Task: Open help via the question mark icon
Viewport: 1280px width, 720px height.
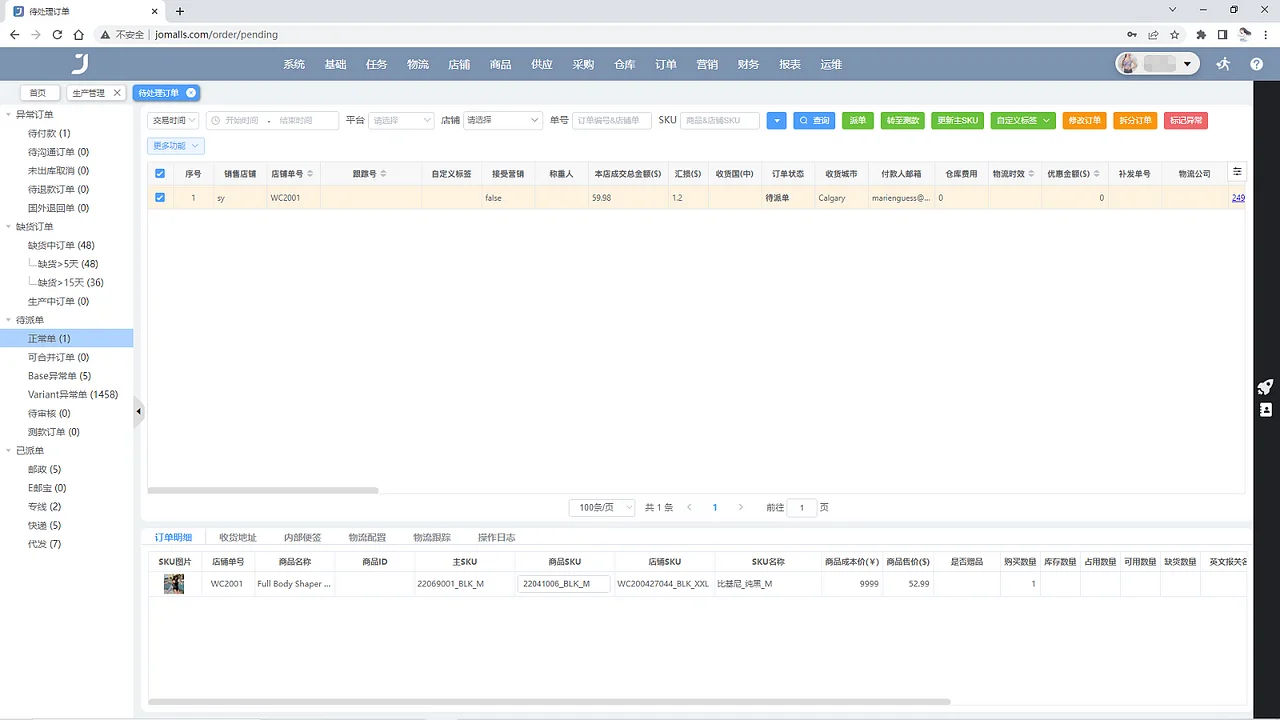Action: (x=1258, y=64)
